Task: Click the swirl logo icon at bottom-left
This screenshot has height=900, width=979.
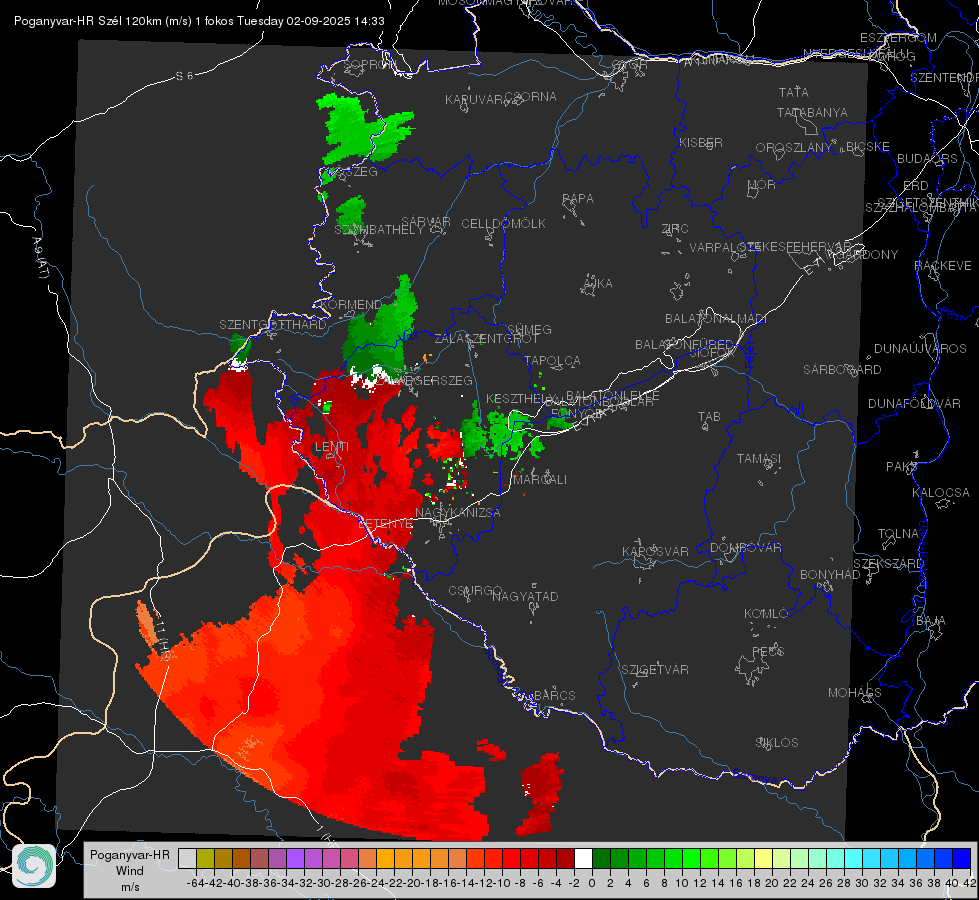Action: [34, 866]
